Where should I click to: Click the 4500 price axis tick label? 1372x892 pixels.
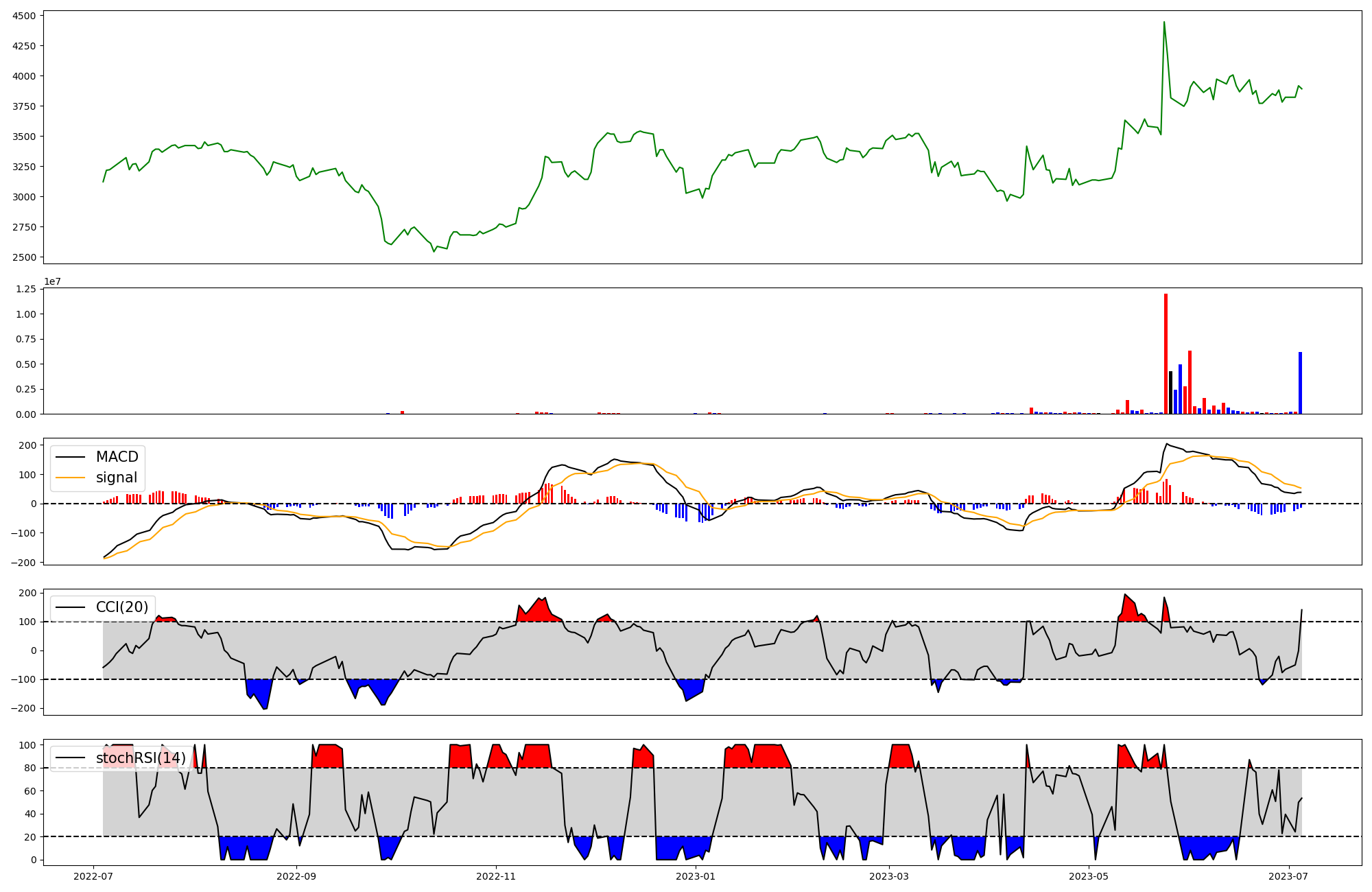[x=25, y=15]
